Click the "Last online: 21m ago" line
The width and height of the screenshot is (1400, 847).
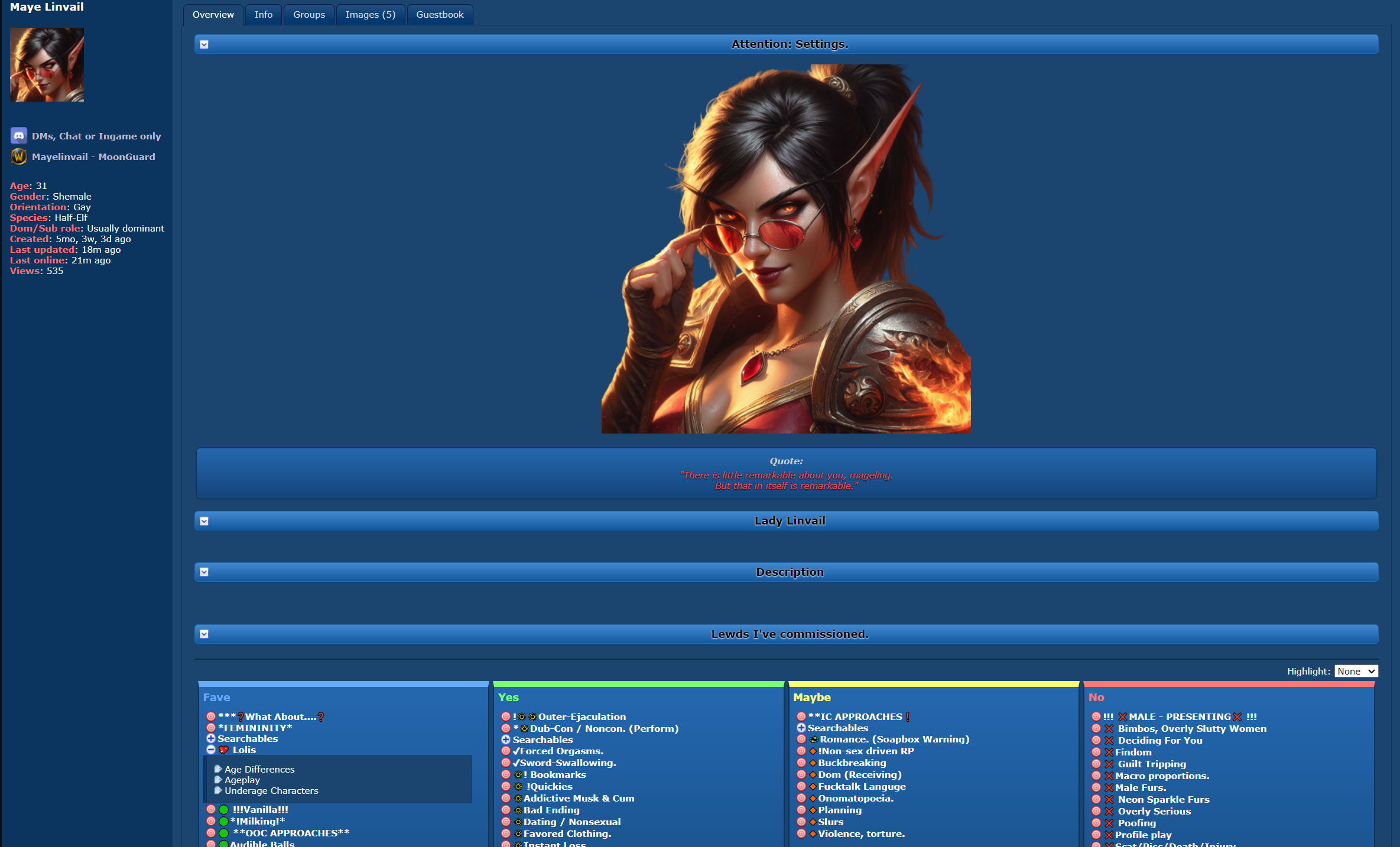[x=60, y=260]
